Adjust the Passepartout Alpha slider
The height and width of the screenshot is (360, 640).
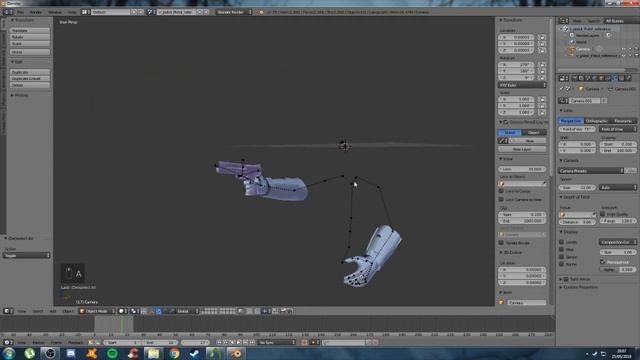(x=618, y=269)
